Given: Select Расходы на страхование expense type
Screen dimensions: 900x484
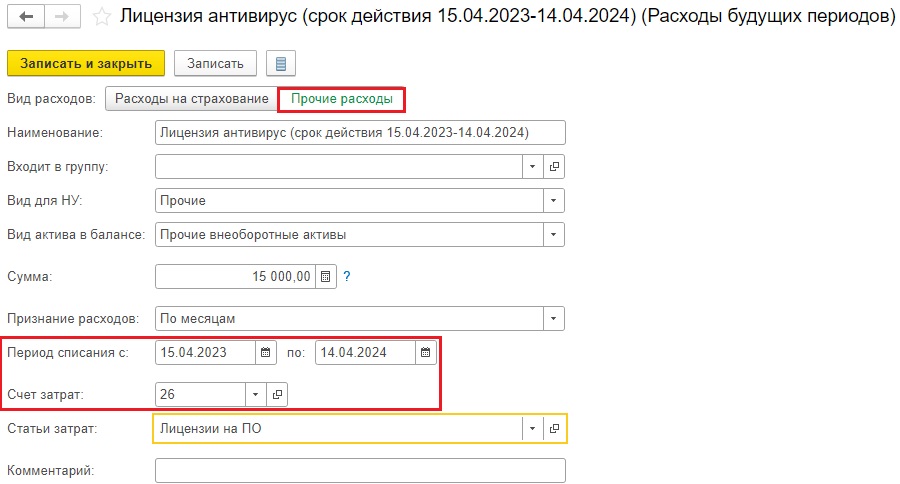Looking at the screenshot, I should (192, 99).
